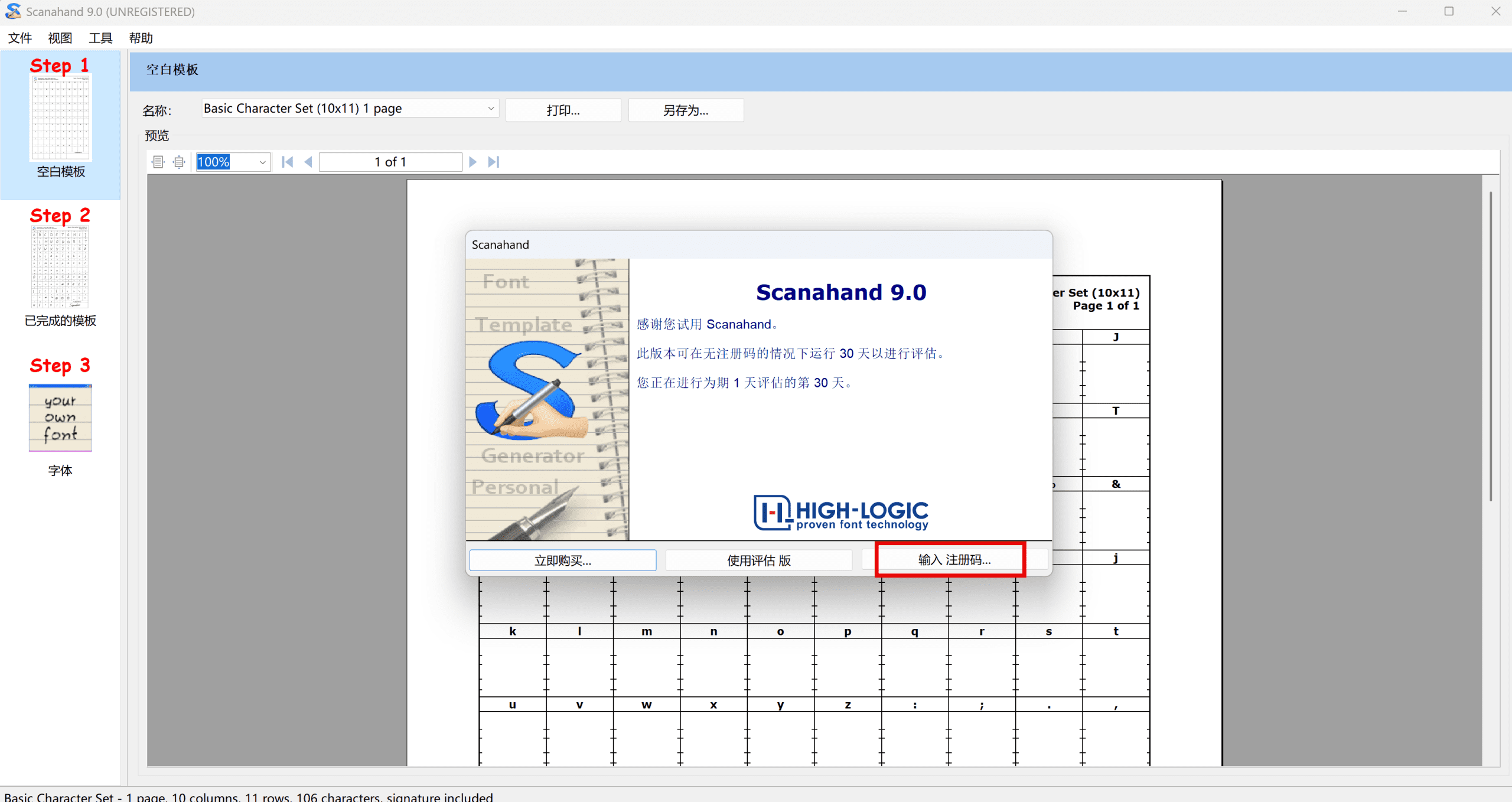Open the 工具 menu
Screen dimensions: 1512x802
[100, 38]
